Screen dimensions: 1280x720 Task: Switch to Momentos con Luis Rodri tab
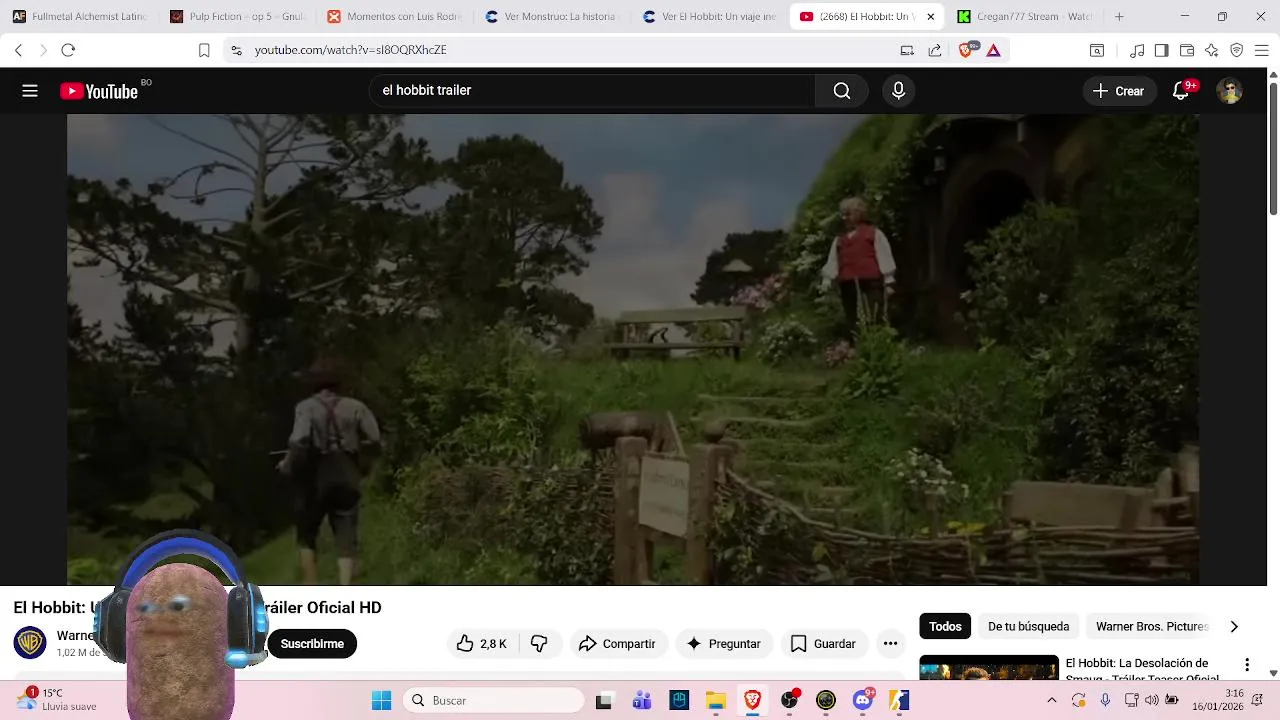397,17
